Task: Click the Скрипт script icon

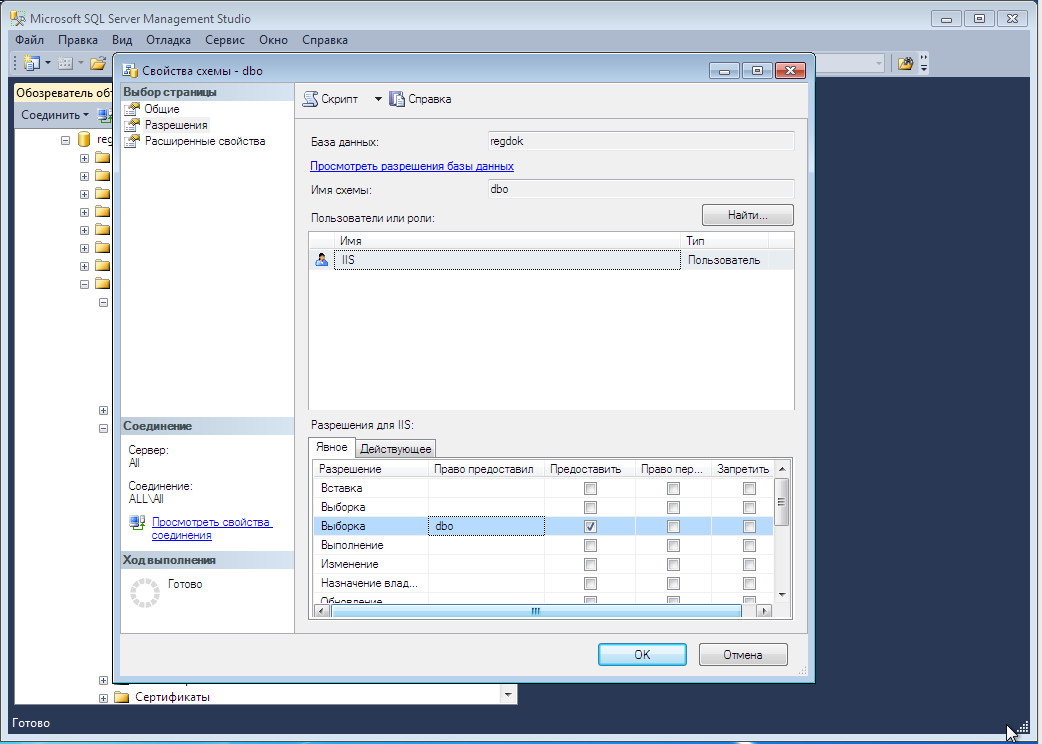Action: (x=310, y=99)
